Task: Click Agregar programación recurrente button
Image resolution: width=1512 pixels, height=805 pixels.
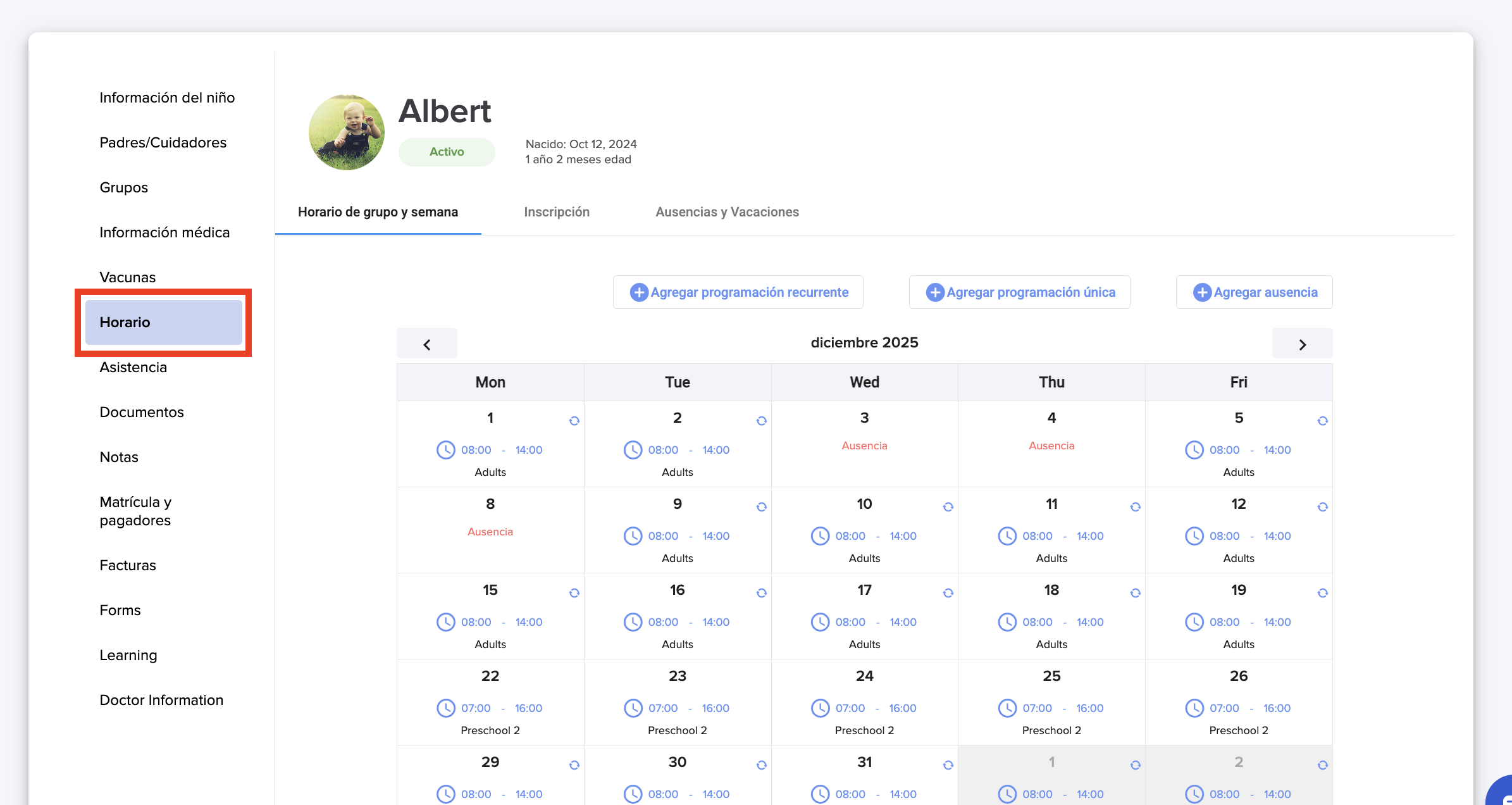Action: pos(738,292)
